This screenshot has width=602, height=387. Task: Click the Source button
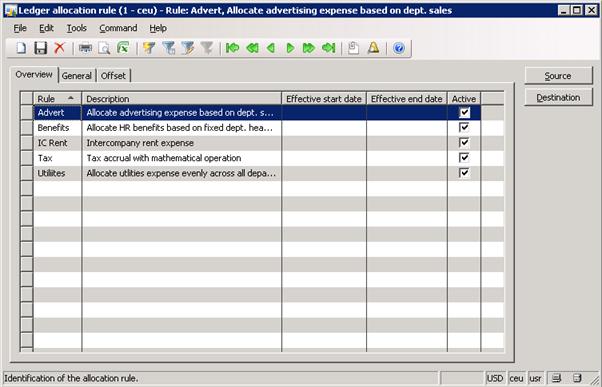558,76
